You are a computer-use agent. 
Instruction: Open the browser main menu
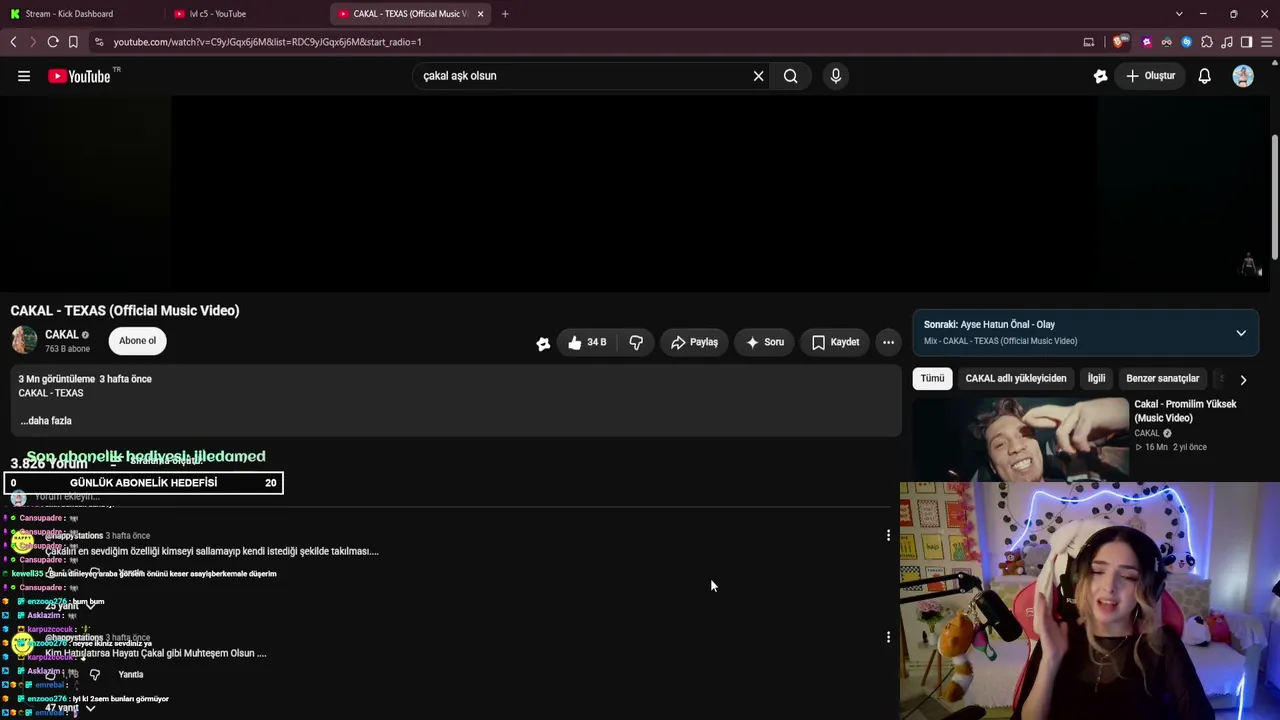1267,42
